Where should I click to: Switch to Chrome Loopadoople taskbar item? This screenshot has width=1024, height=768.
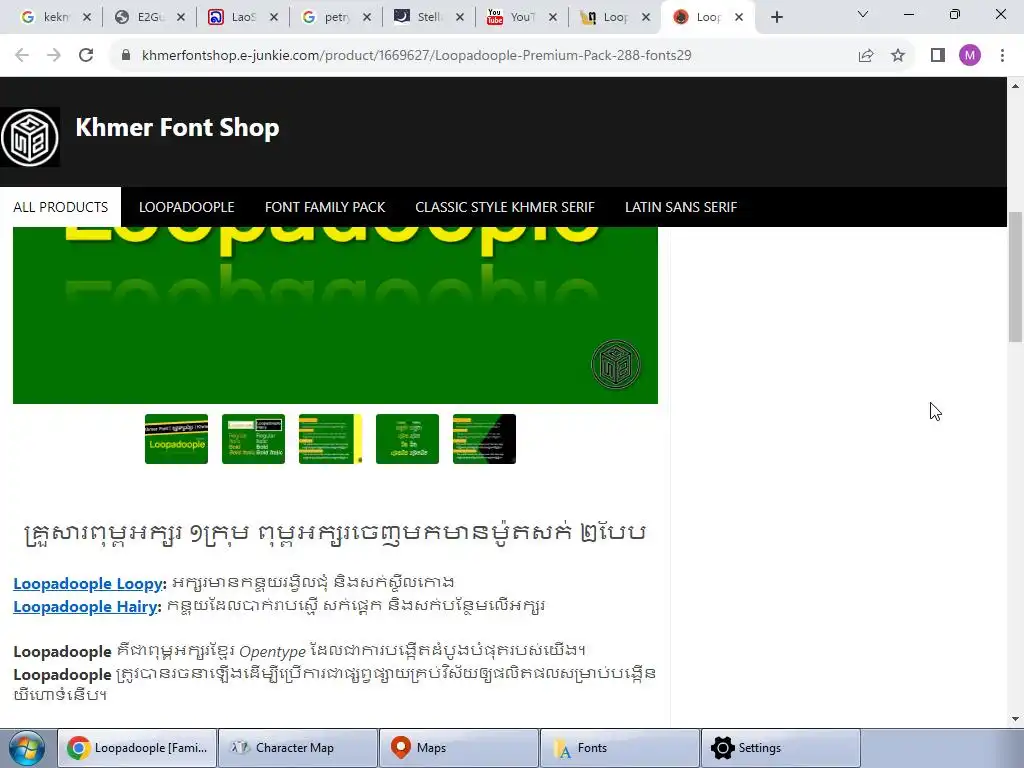(x=137, y=748)
